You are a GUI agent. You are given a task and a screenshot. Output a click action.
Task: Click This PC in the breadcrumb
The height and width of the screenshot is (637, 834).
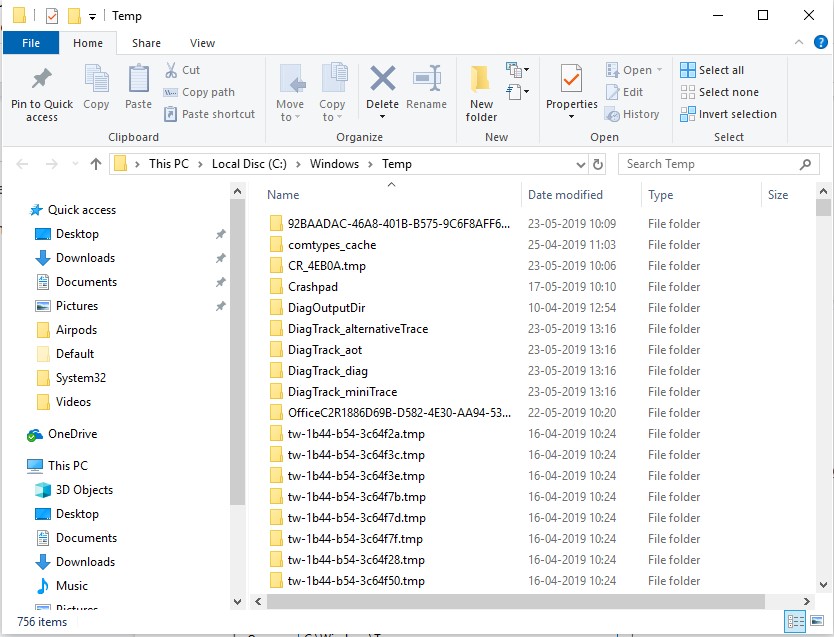(x=169, y=164)
